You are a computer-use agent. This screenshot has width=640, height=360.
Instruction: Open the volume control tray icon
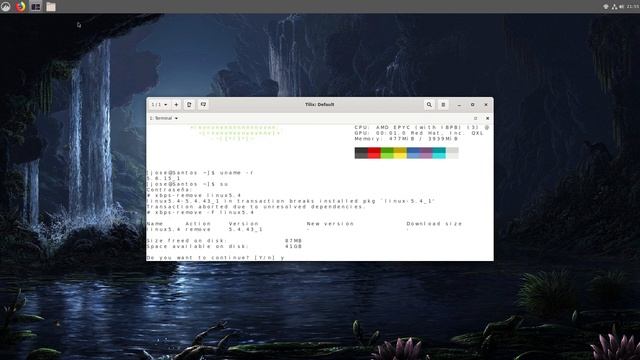pyautogui.click(x=621, y=7)
